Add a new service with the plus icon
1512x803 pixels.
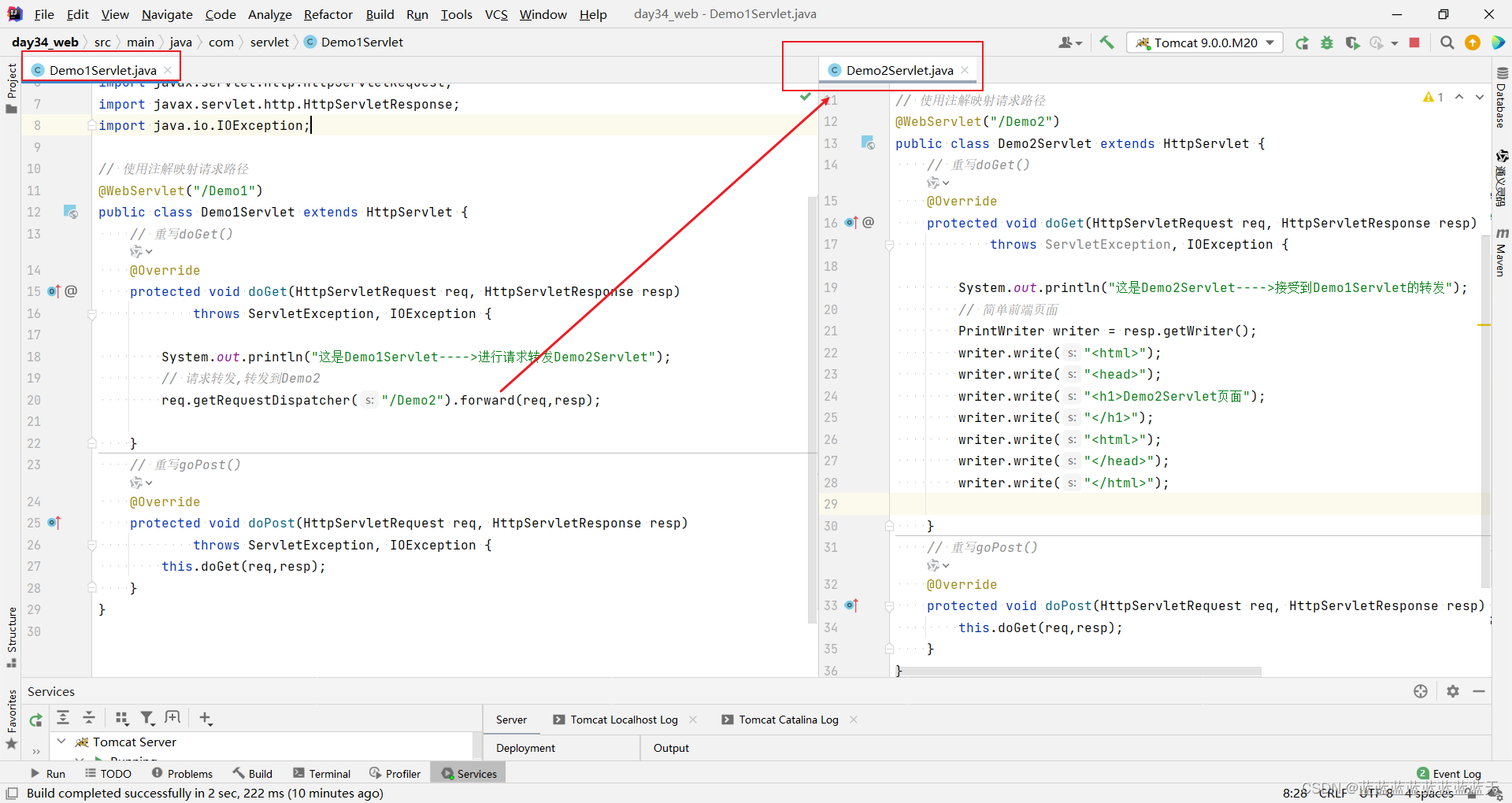[x=205, y=718]
